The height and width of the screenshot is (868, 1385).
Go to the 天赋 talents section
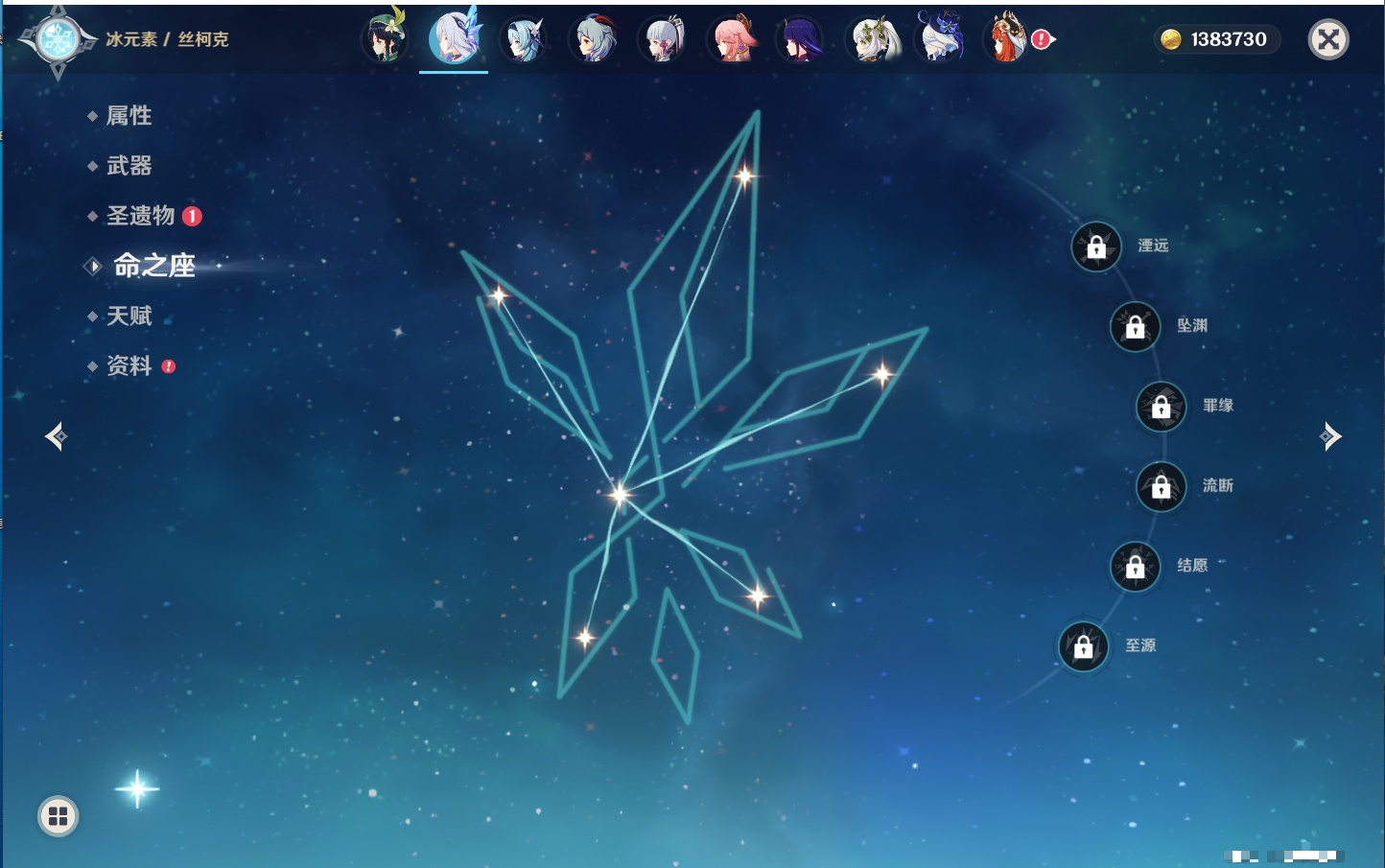[x=129, y=316]
